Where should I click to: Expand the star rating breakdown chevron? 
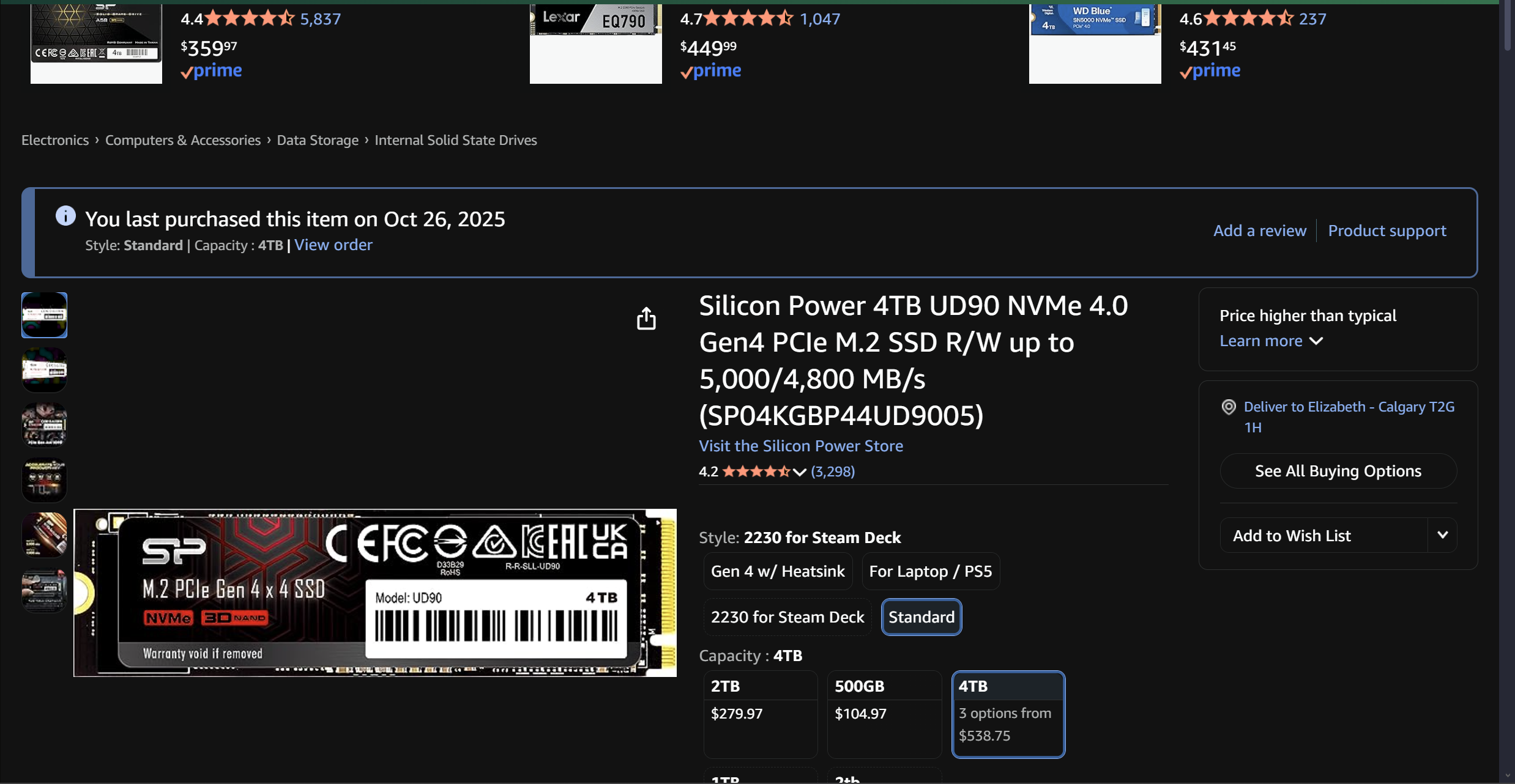[799, 472]
